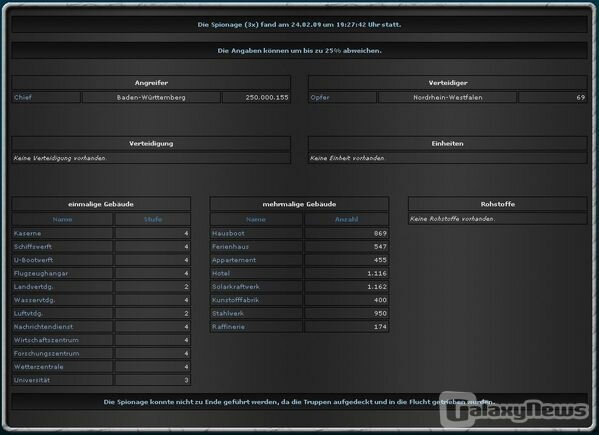
Task: Click the Universität level value 3
Action: click(x=186, y=380)
